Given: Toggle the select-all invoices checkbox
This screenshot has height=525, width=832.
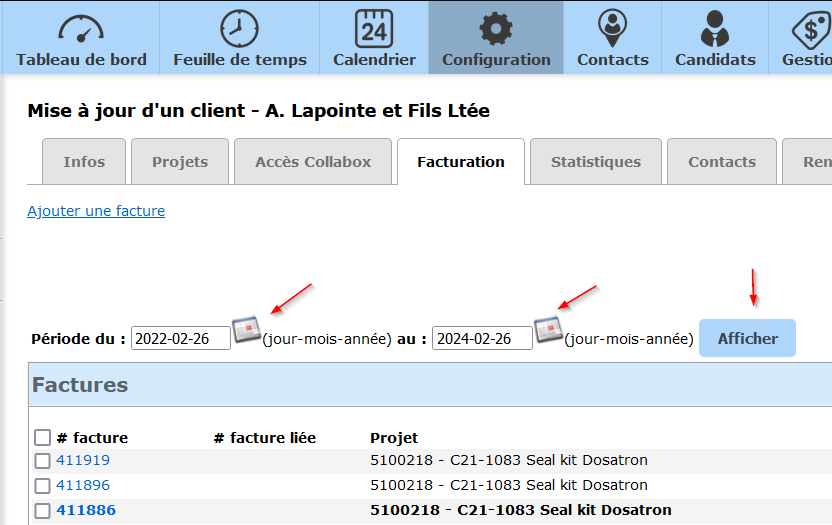Looking at the screenshot, I should point(42,438).
